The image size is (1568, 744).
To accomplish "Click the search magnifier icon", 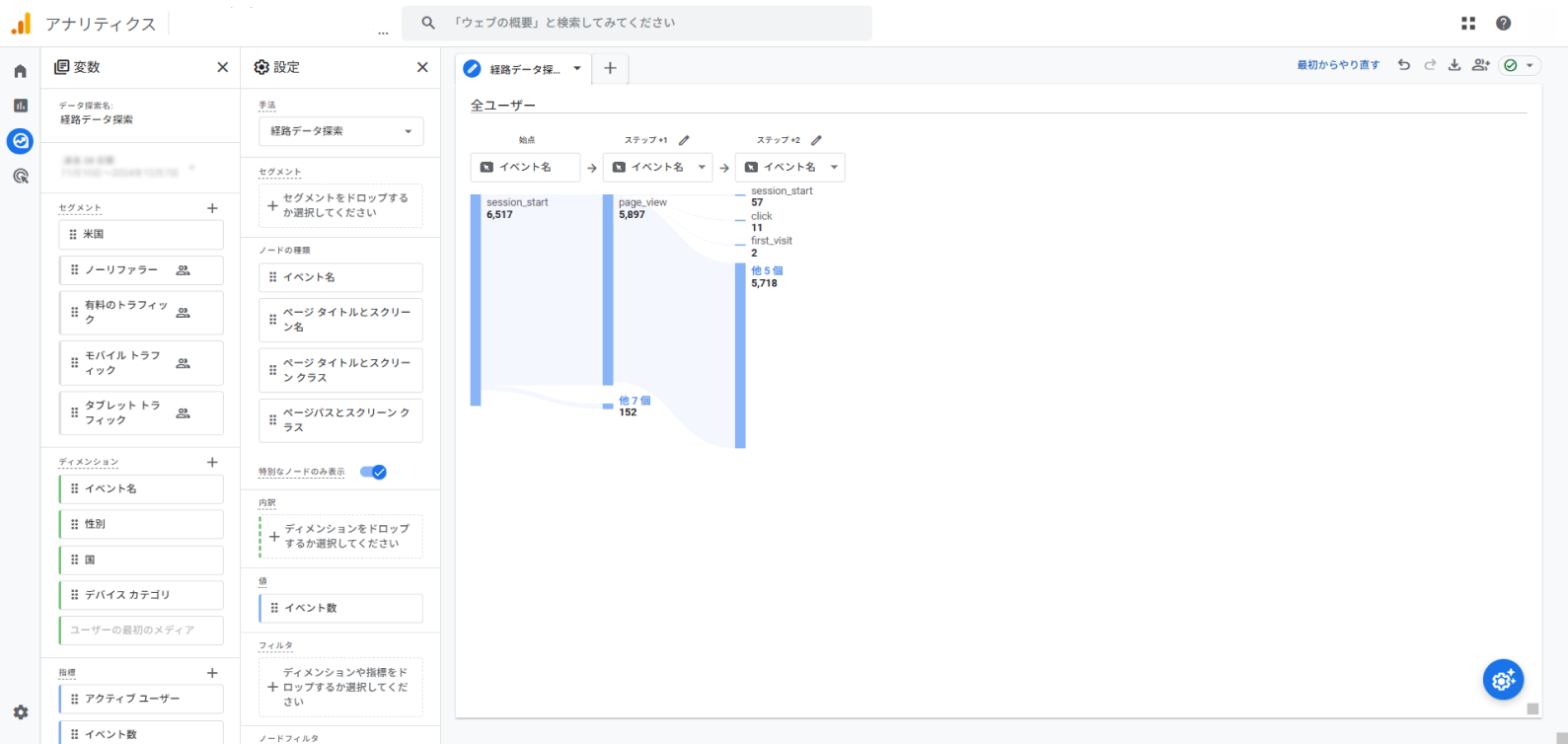I will [x=428, y=23].
